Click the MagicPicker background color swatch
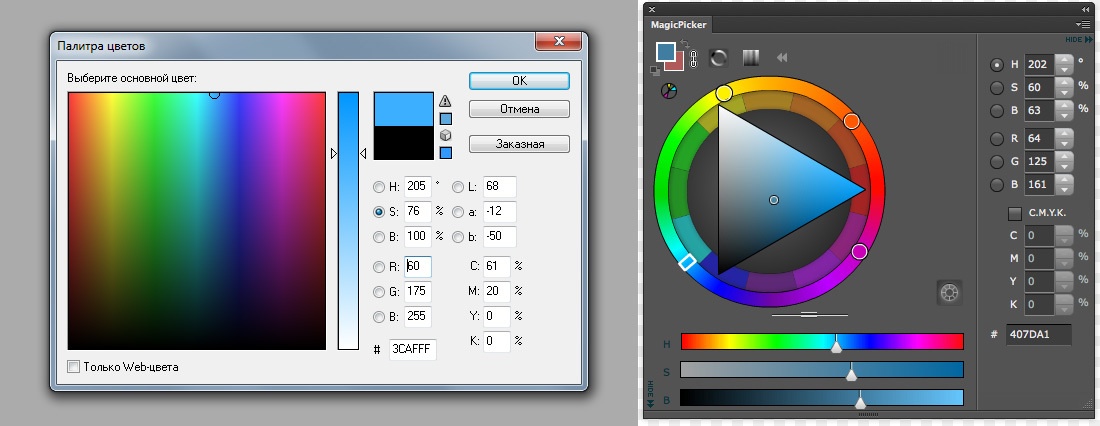Viewport: 1100px width, 426px height. coord(678,64)
